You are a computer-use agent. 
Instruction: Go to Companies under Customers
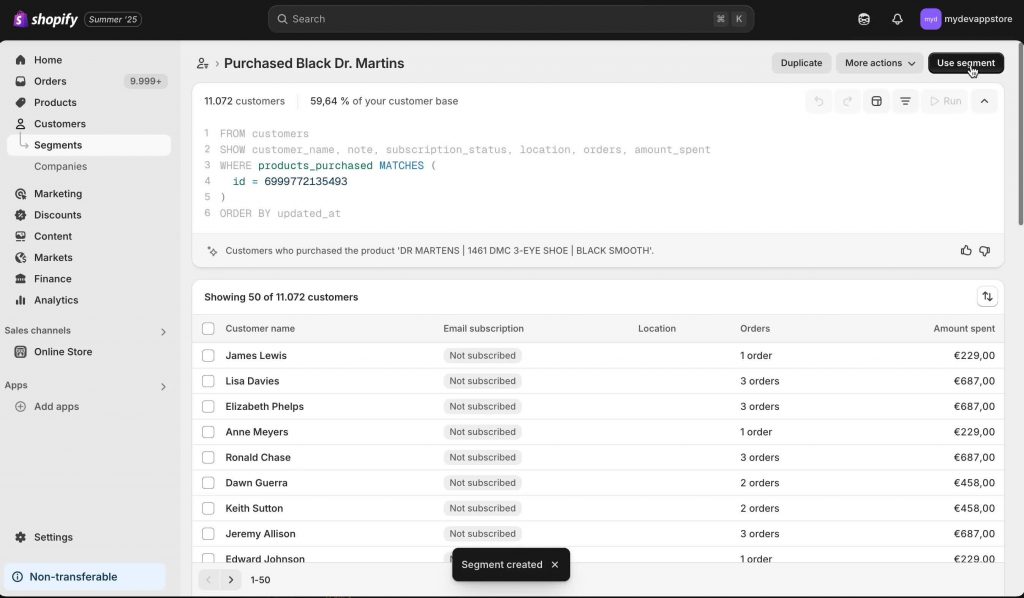tap(61, 166)
